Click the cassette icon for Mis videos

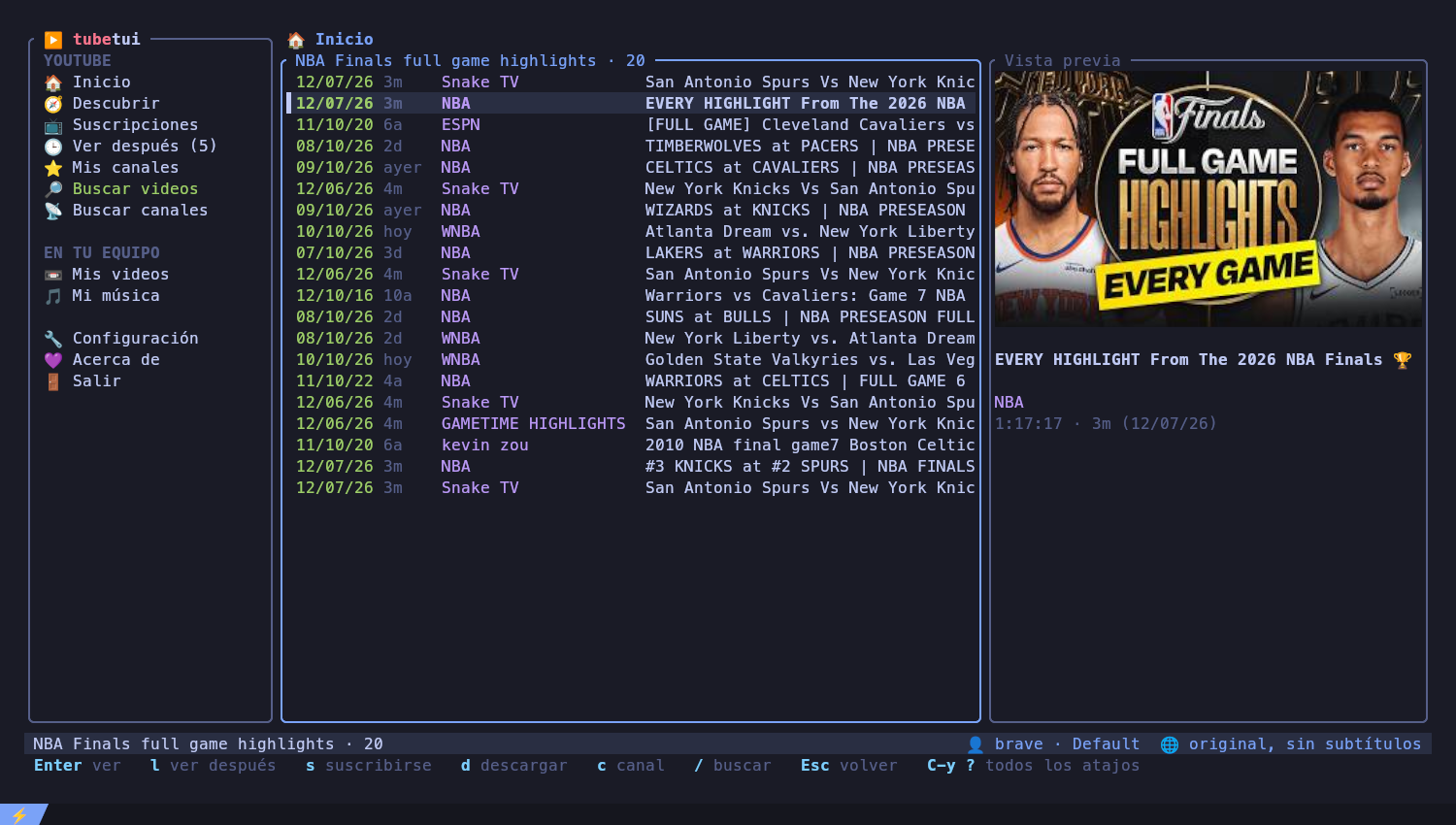point(53,275)
